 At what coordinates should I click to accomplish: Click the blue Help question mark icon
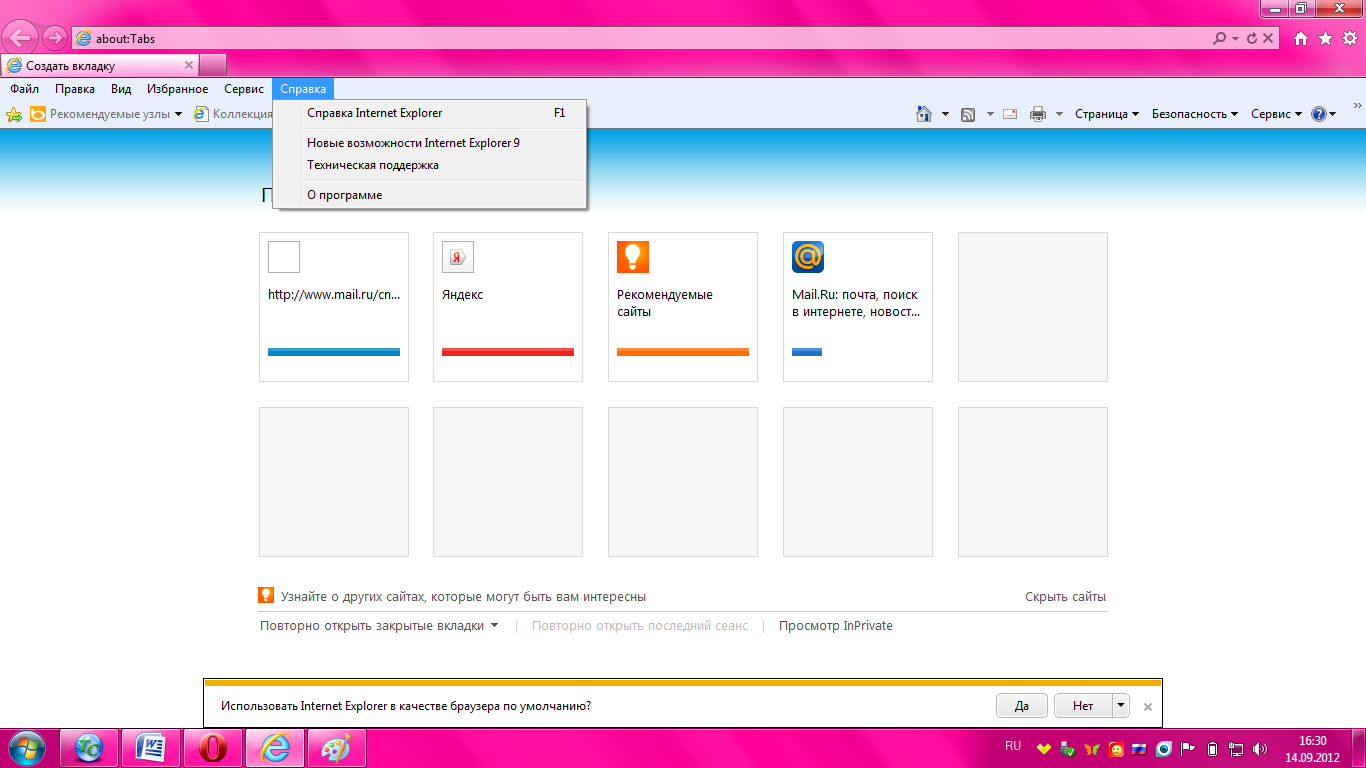(x=1319, y=114)
